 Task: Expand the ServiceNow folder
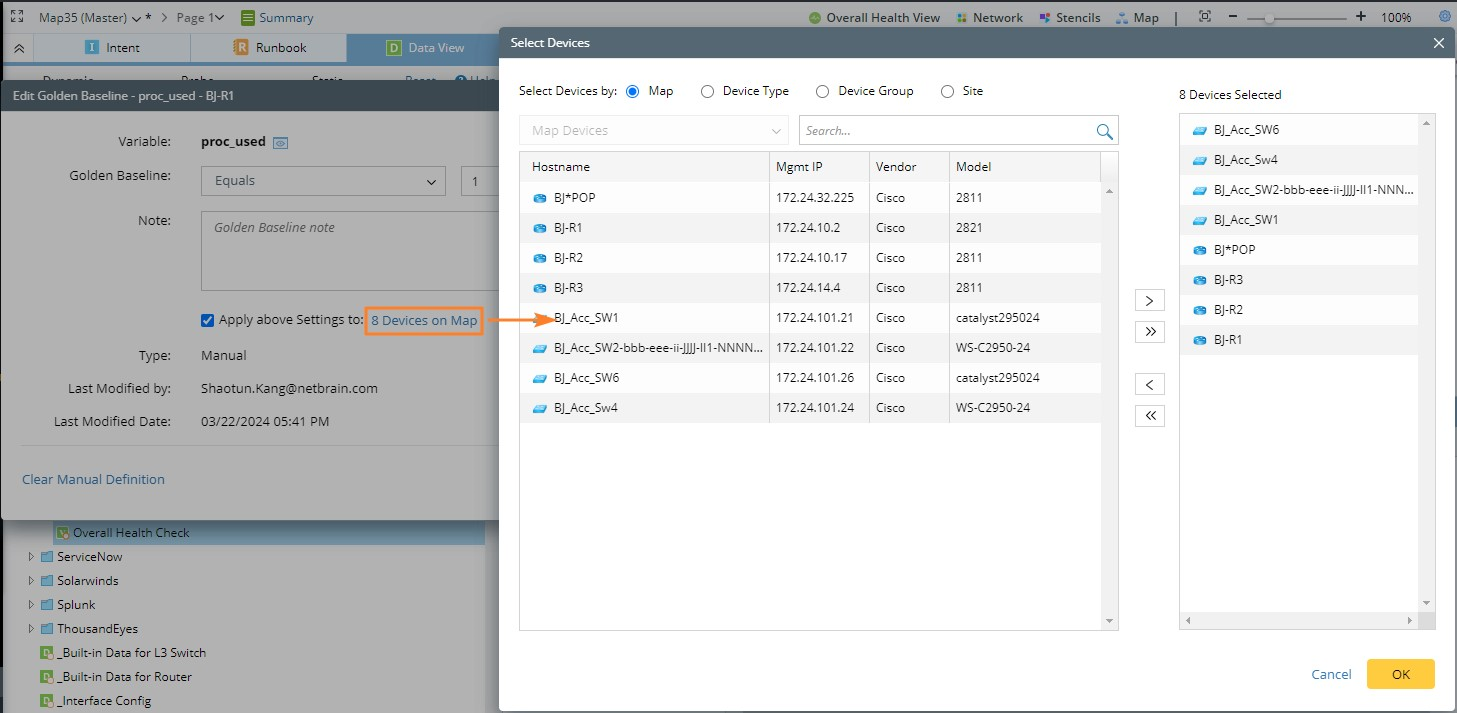click(x=31, y=556)
